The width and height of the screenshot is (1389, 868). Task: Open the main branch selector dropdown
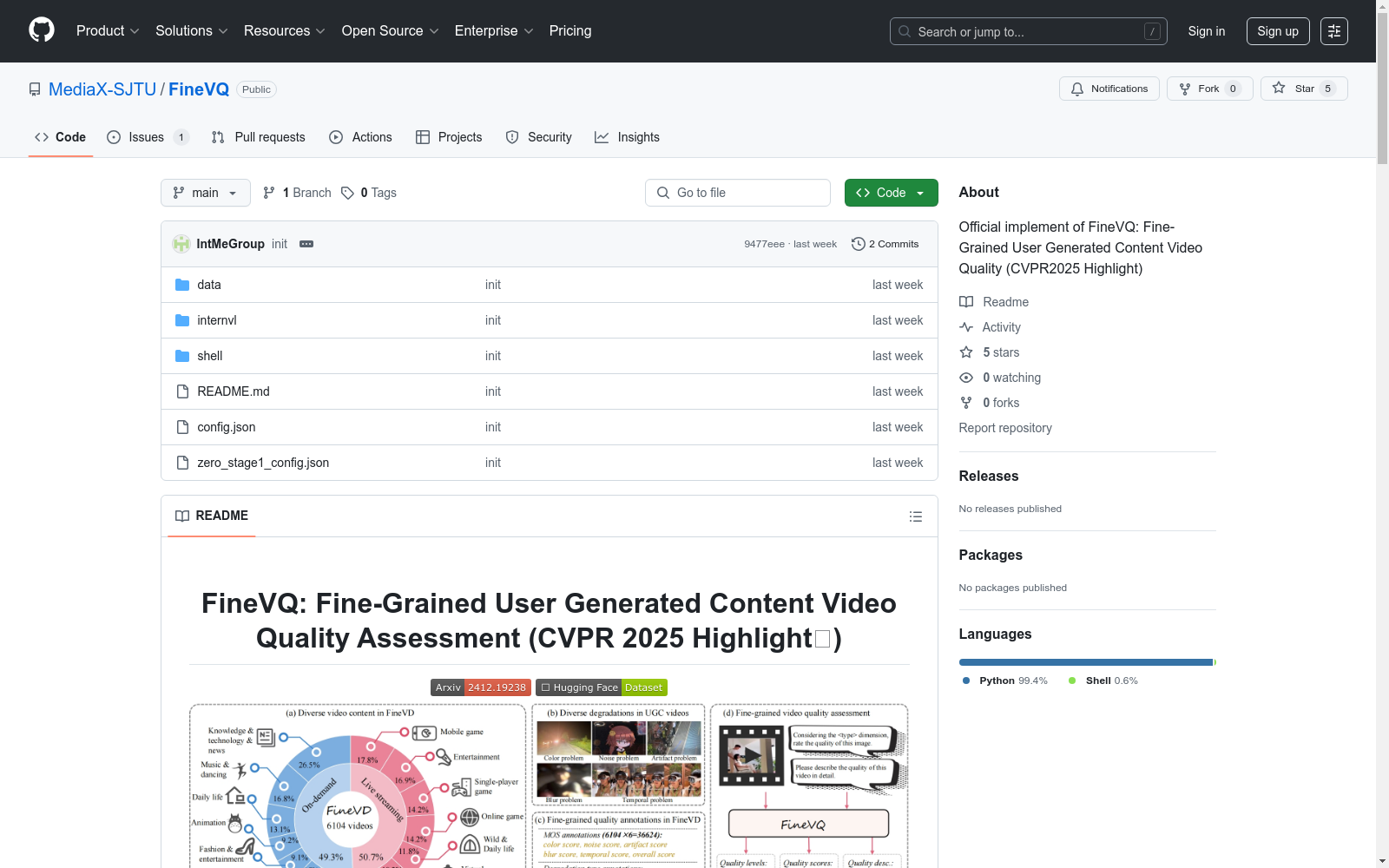pos(206,193)
